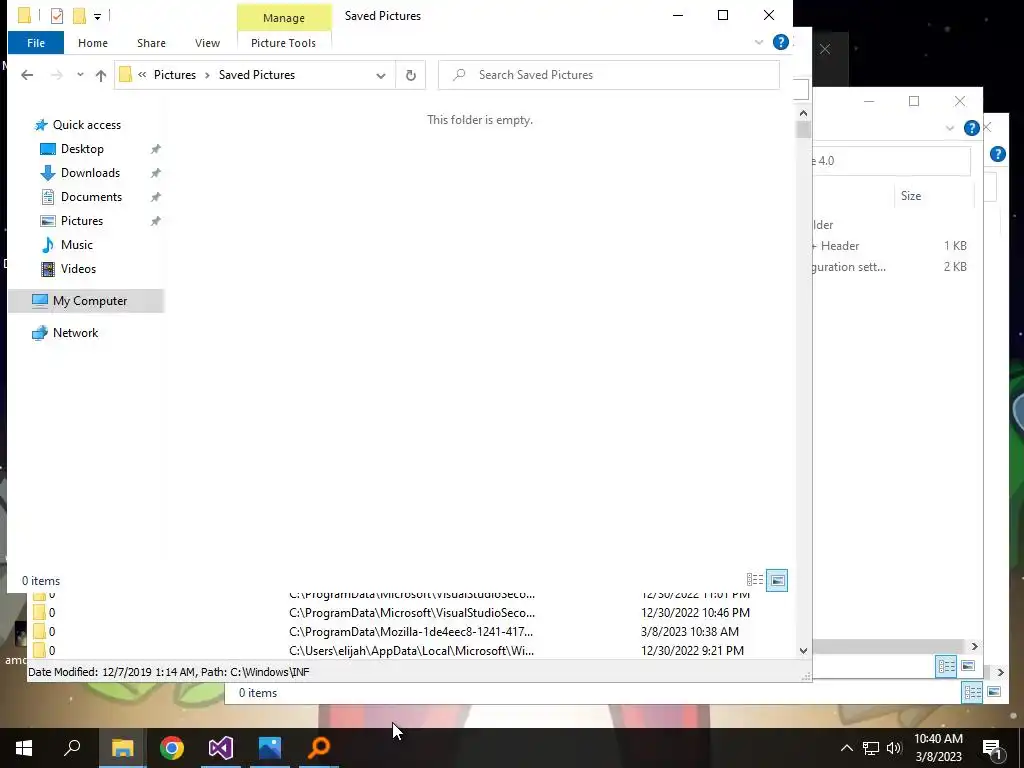This screenshot has width=1024, height=768.
Task: Open Customize Quick Access Toolbar dropdown
Action: (x=97, y=16)
